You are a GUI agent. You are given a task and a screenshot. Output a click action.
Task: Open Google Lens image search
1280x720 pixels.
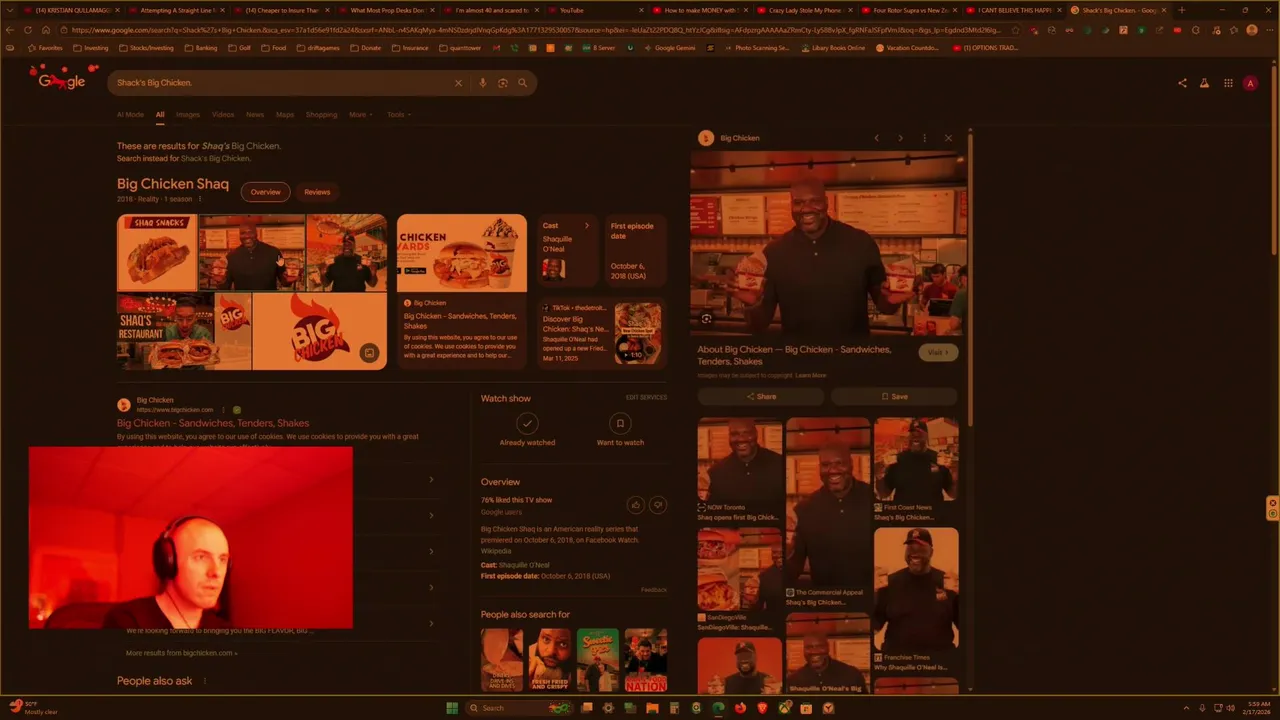click(x=502, y=83)
